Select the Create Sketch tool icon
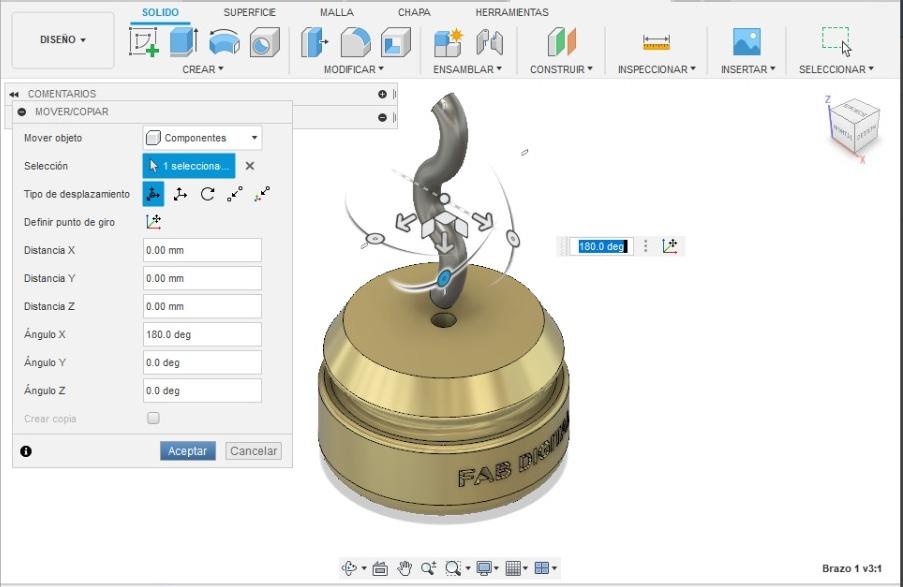Viewport: 903px width, 587px height. [144, 42]
